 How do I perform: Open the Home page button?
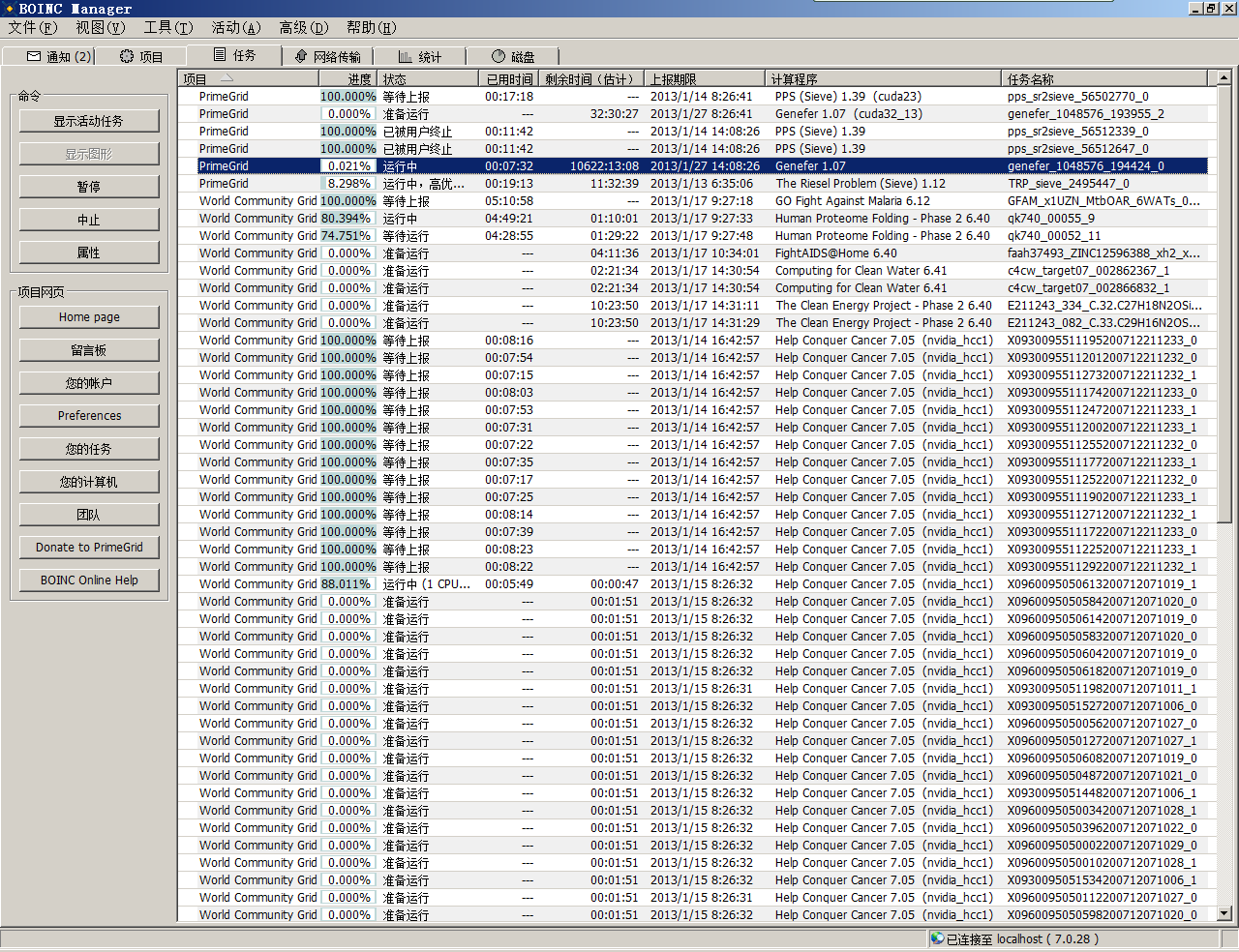point(89,317)
